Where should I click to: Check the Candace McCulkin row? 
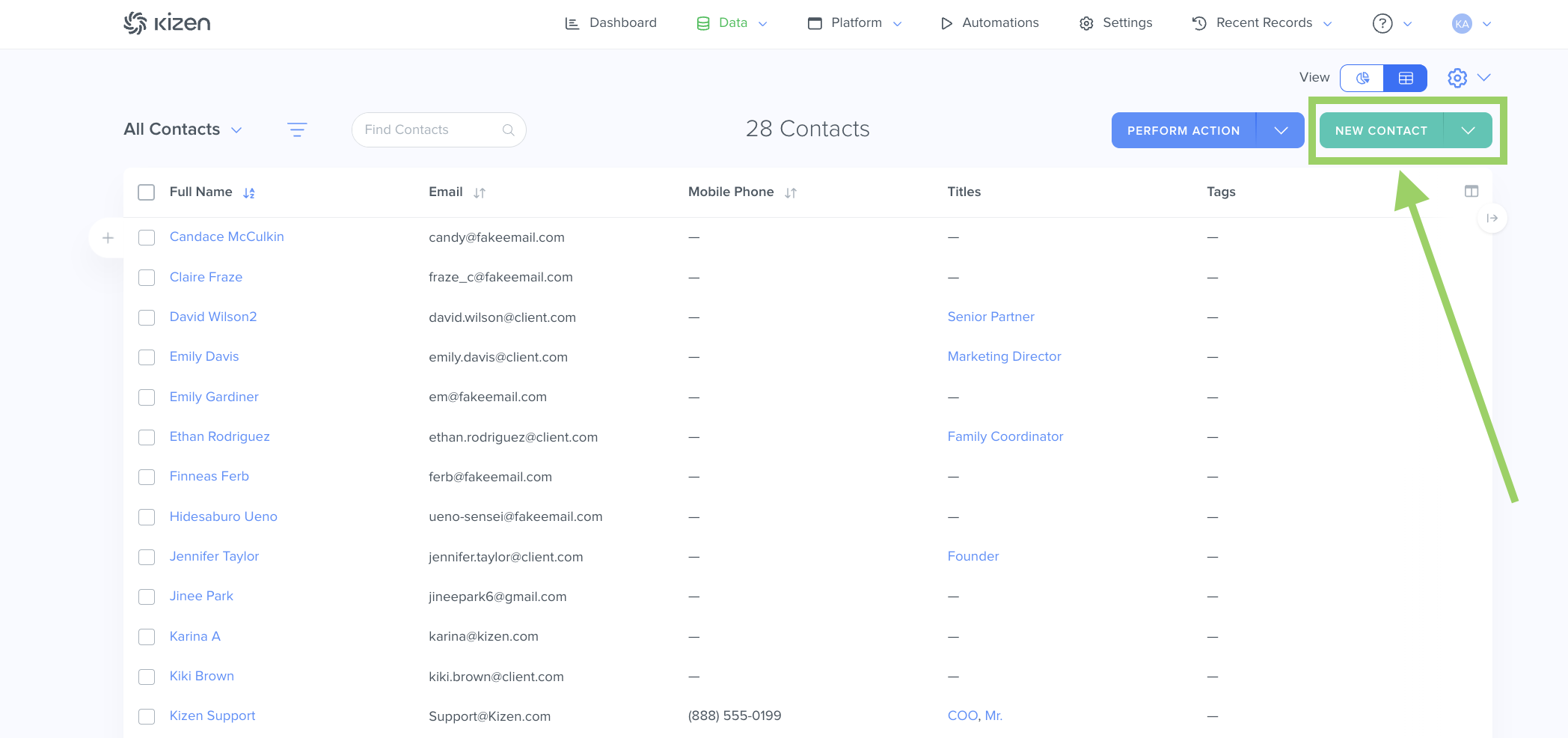point(147,237)
